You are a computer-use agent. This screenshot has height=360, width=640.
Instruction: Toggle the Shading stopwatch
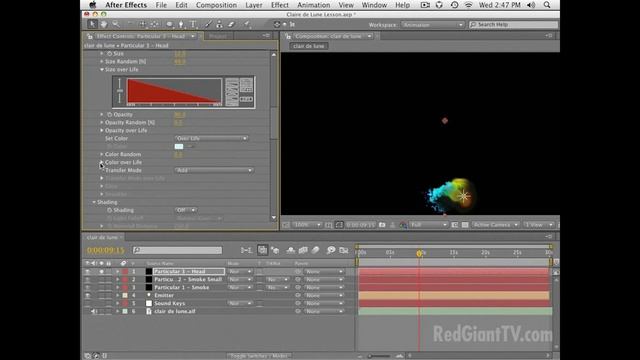[x=109, y=210]
